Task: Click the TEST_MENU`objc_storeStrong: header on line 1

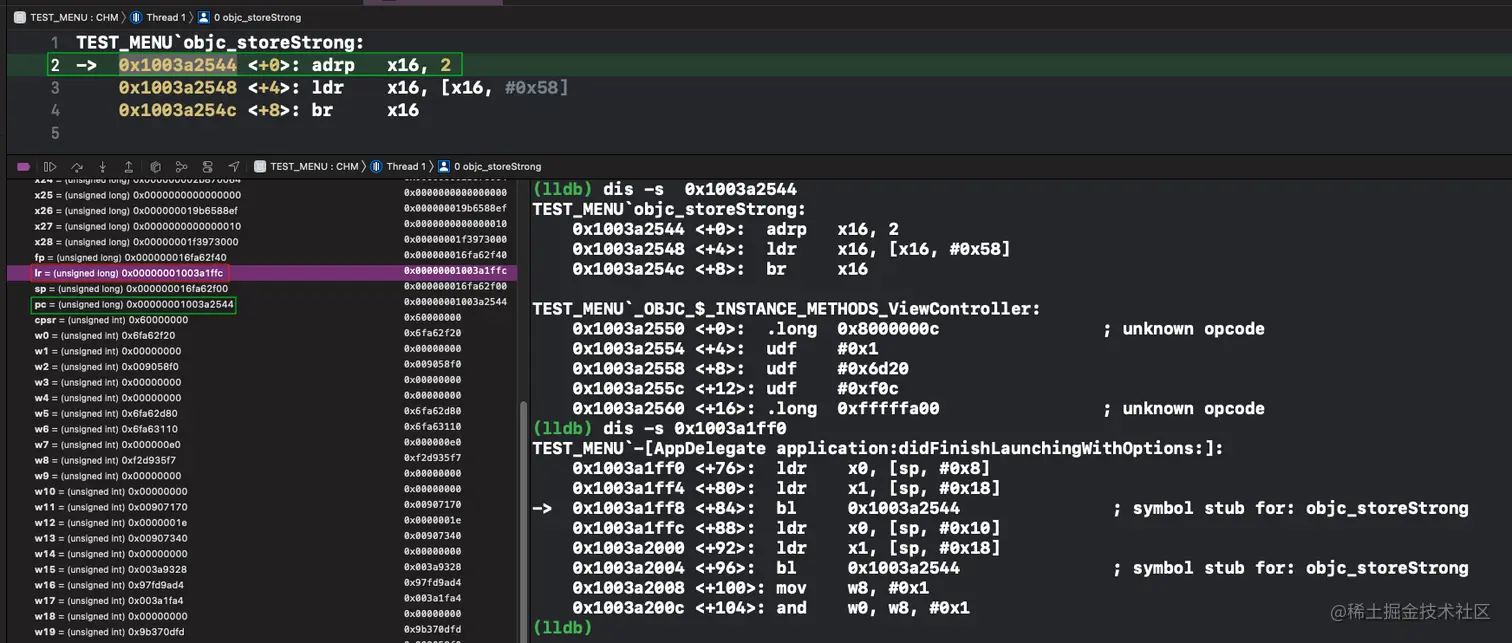Action: tap(220, 43)
